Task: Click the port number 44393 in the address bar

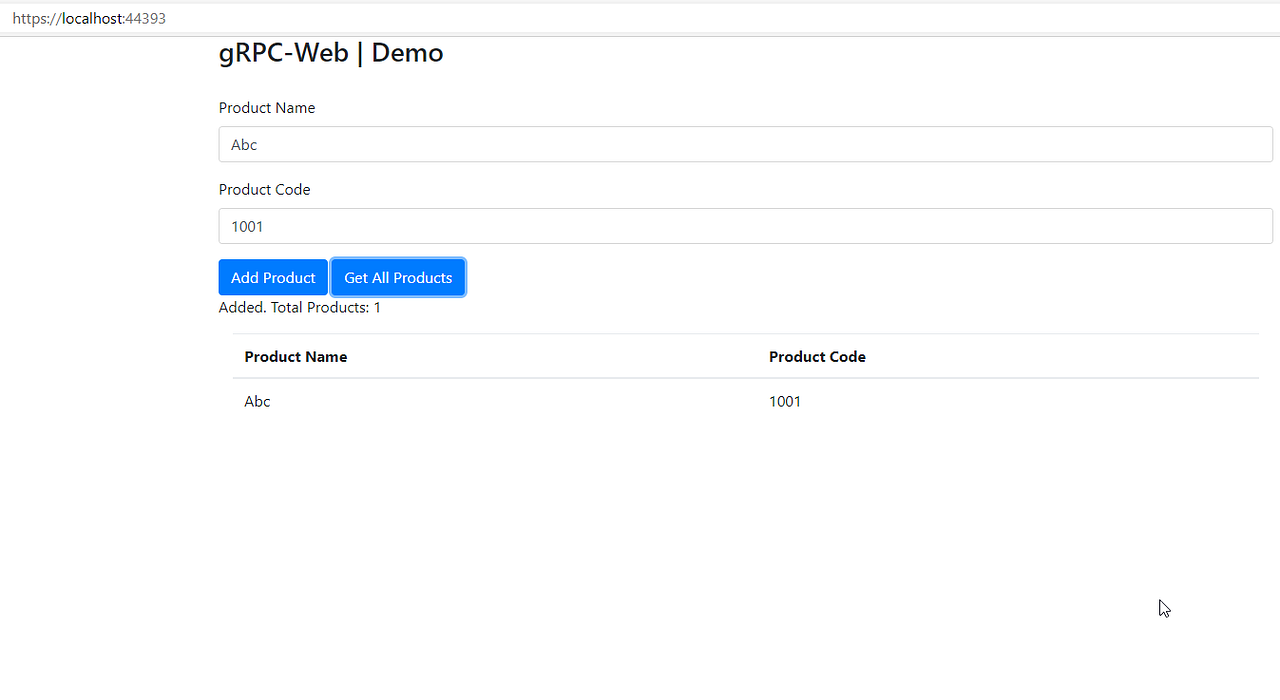Action: tap(147, 18)
